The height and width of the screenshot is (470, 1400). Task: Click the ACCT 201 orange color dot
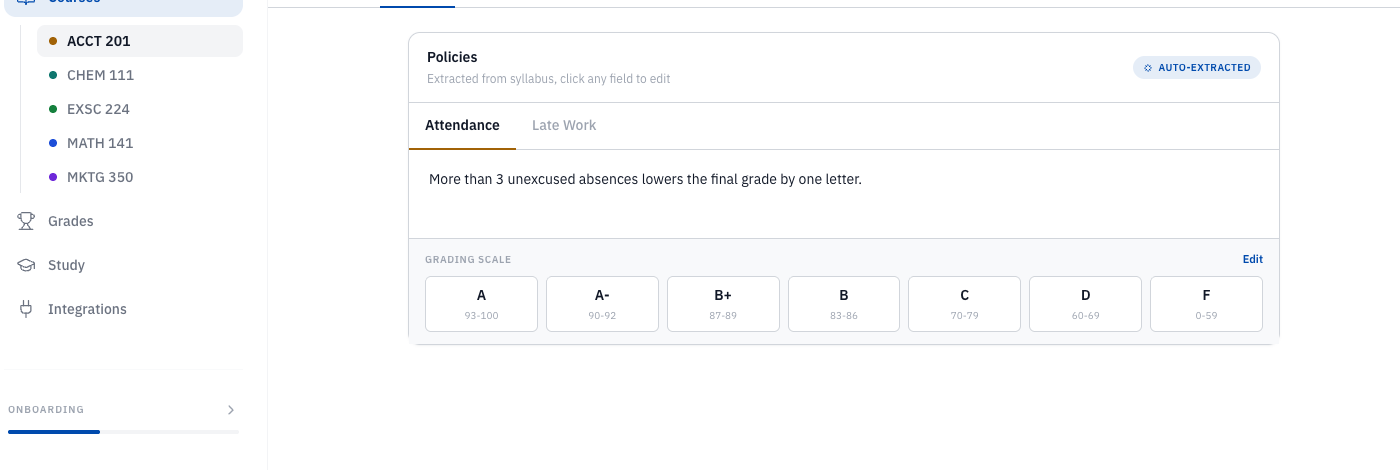(x=53, y=41)
